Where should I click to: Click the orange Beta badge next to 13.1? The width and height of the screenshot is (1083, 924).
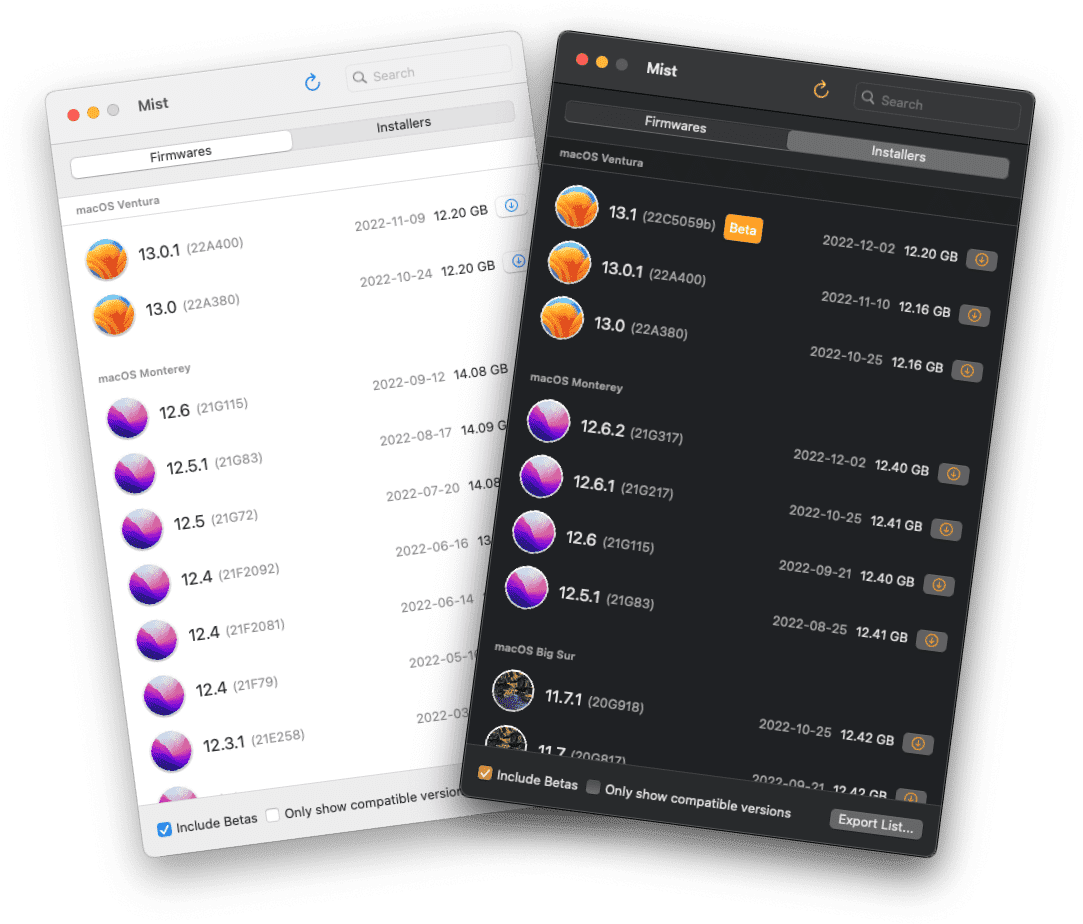pyautogui.click(x=743, y=229)
